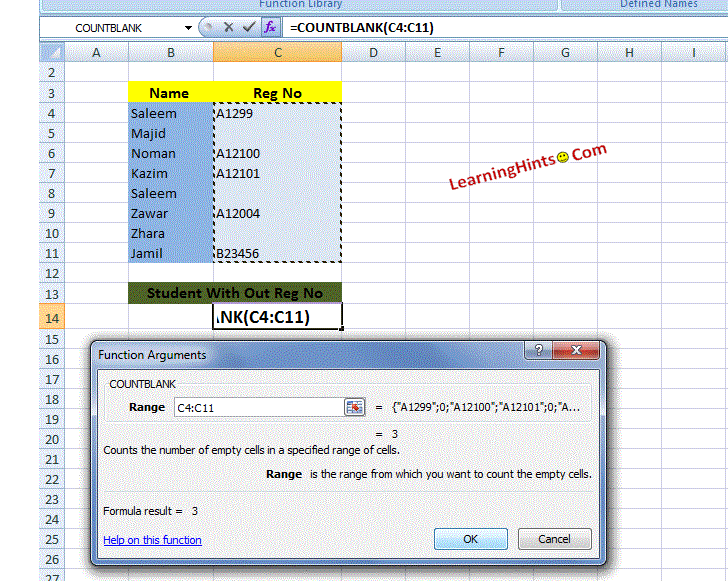Select the cell containing Noman
This screenshot has width=728, height=581.
[171, 153]
